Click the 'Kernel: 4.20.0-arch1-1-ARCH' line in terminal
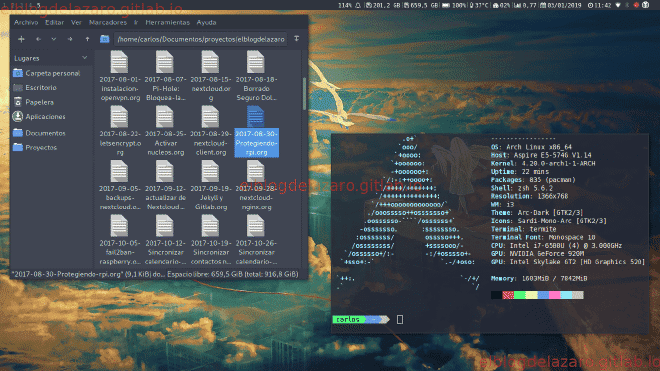 (543, 163)
